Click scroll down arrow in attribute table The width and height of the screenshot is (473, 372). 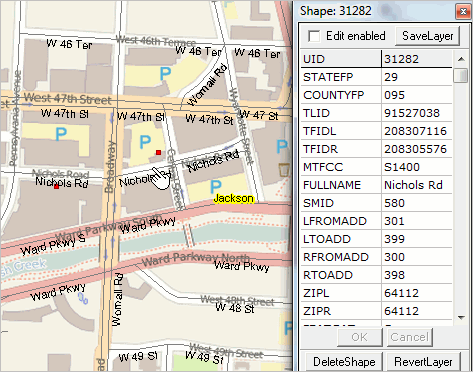click(461, 318)
